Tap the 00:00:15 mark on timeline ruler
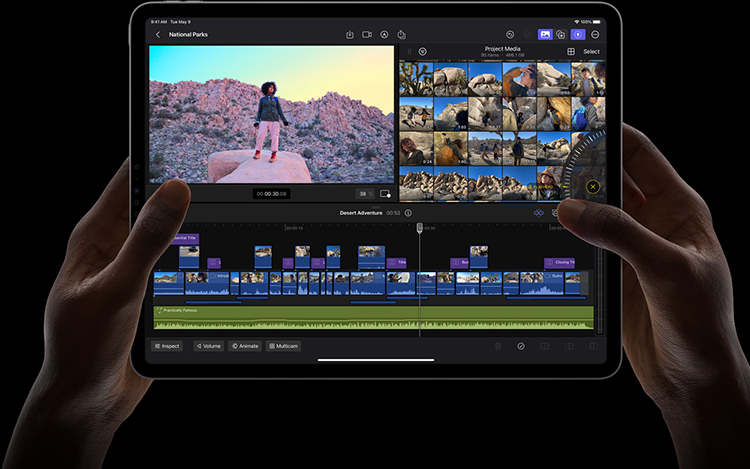 (x=294, y=228)
